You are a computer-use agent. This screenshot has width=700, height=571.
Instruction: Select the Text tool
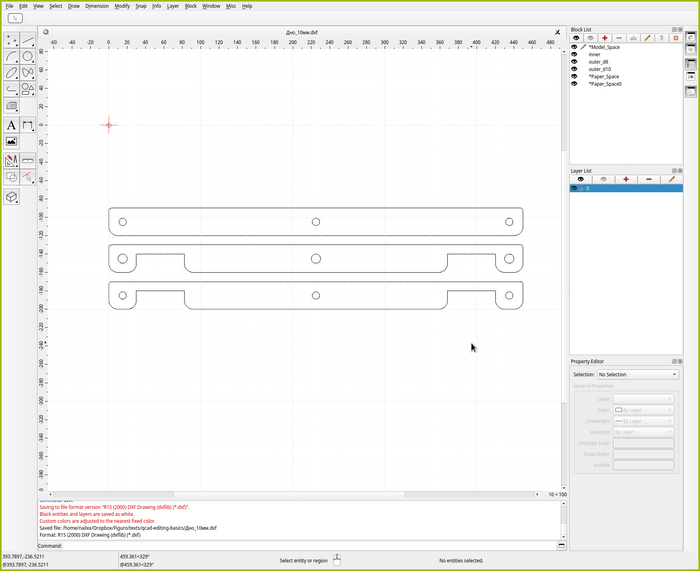coord(11,125)
